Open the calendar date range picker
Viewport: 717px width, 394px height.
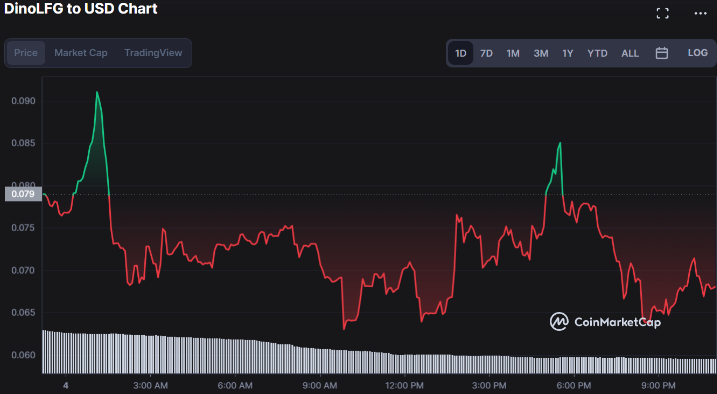(662, 53)
